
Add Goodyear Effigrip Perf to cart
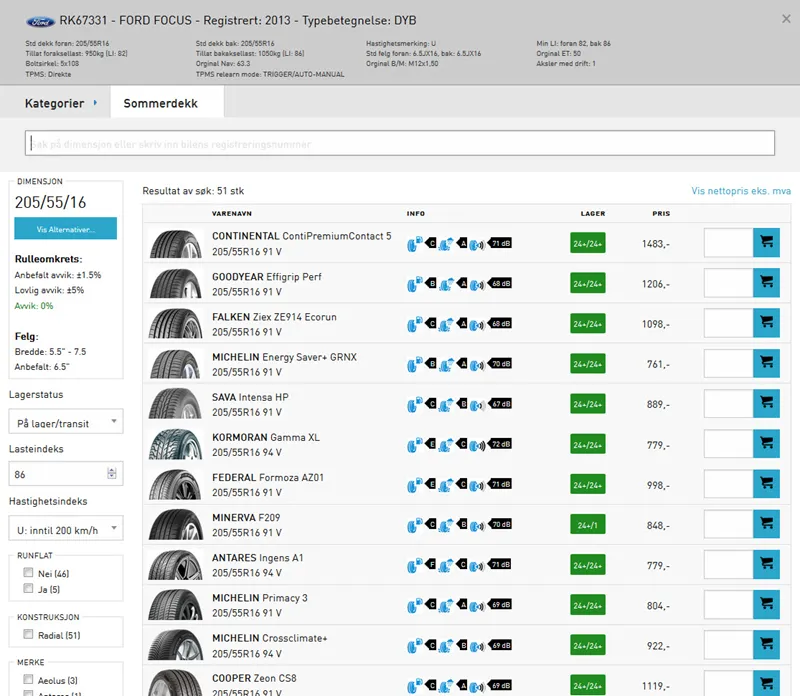[766, 283]
